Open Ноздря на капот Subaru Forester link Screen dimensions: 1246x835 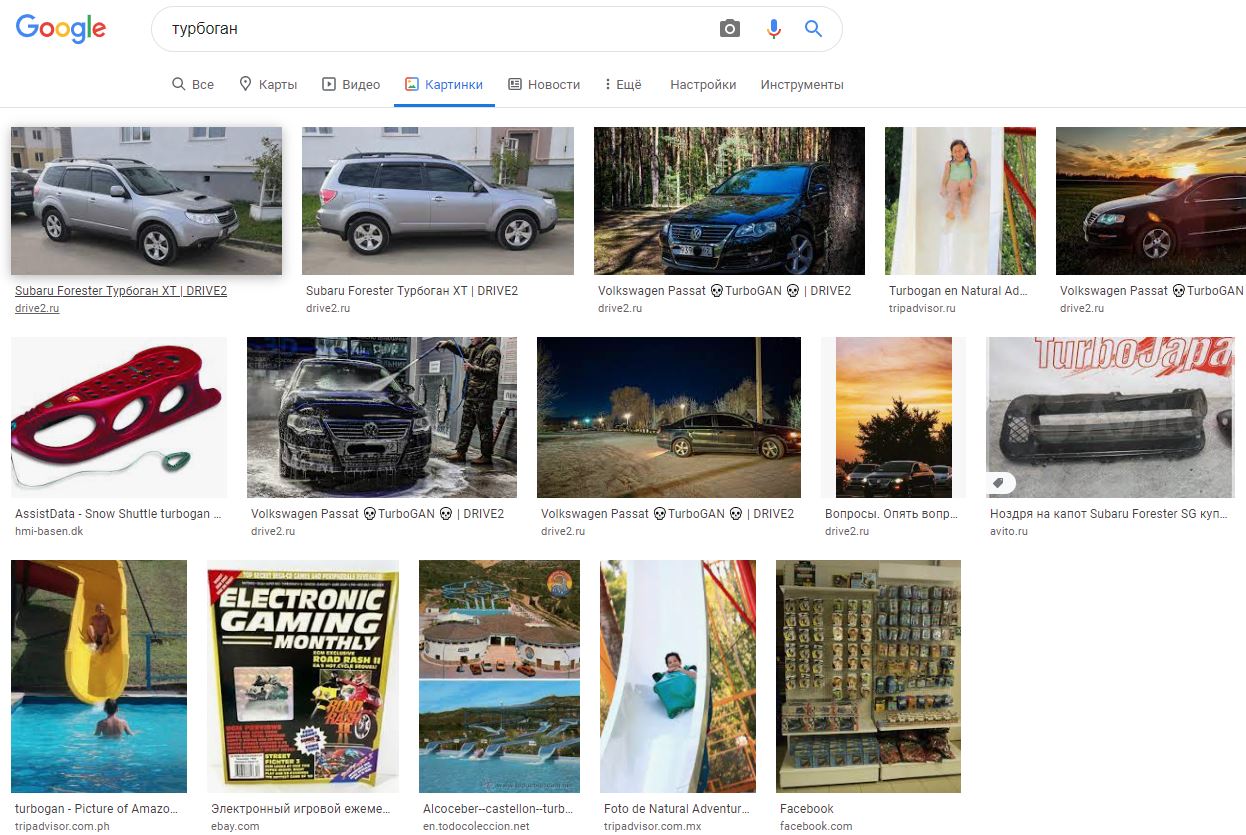[x=1108, y=514]
